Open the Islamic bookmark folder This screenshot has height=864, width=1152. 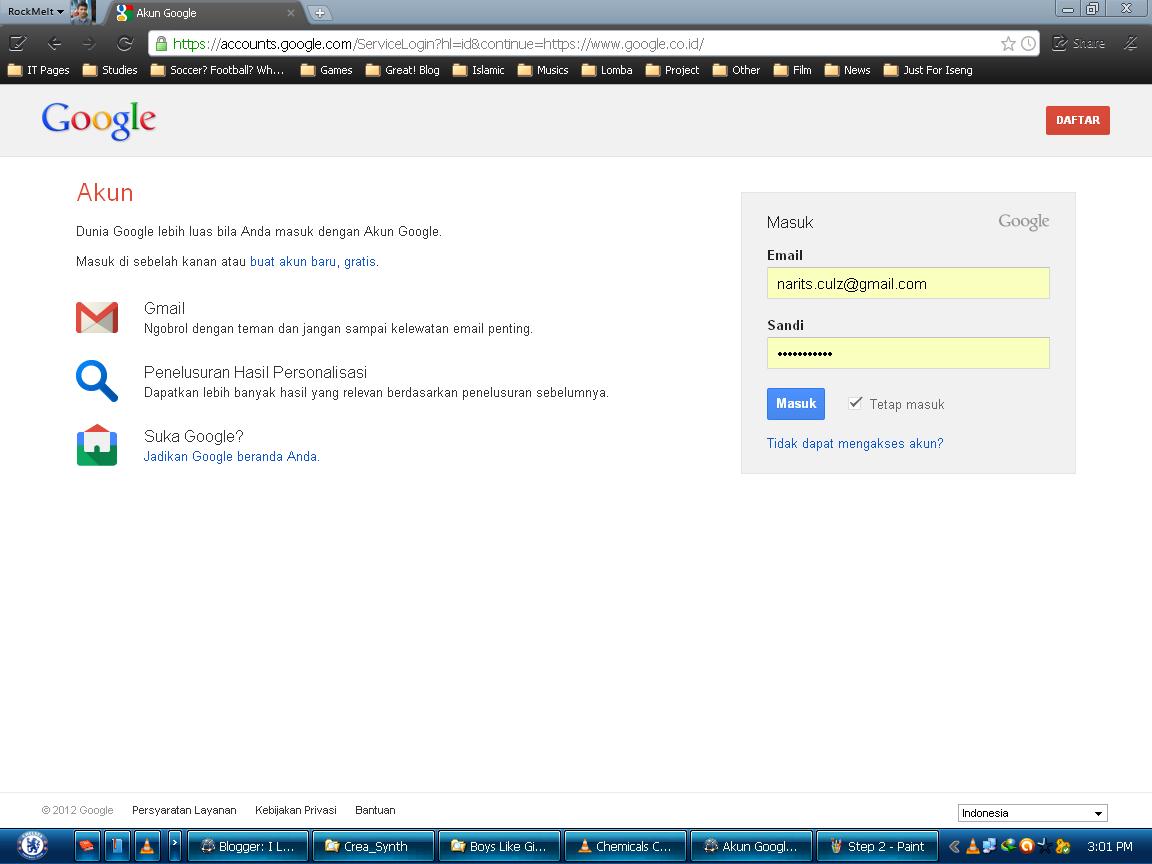[478, 70]
